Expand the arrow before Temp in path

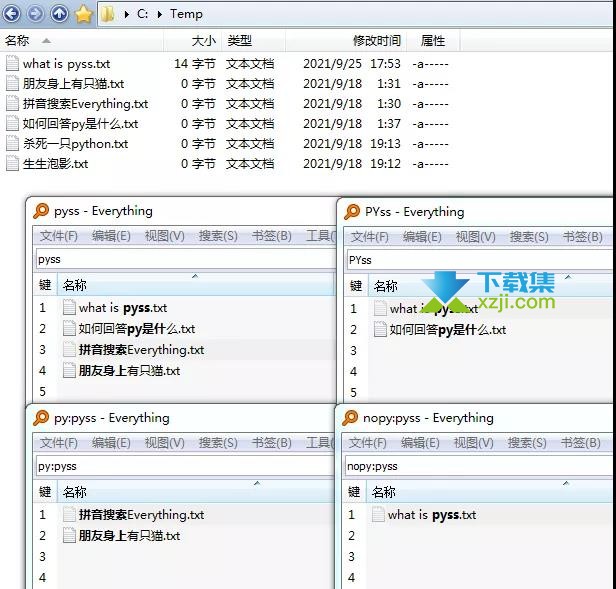[160, 15]
